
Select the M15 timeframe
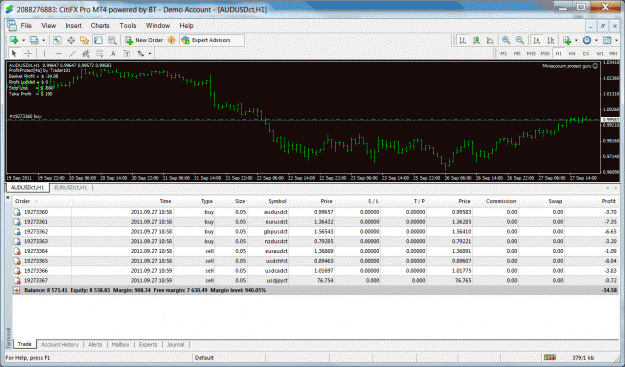(531, 53)
